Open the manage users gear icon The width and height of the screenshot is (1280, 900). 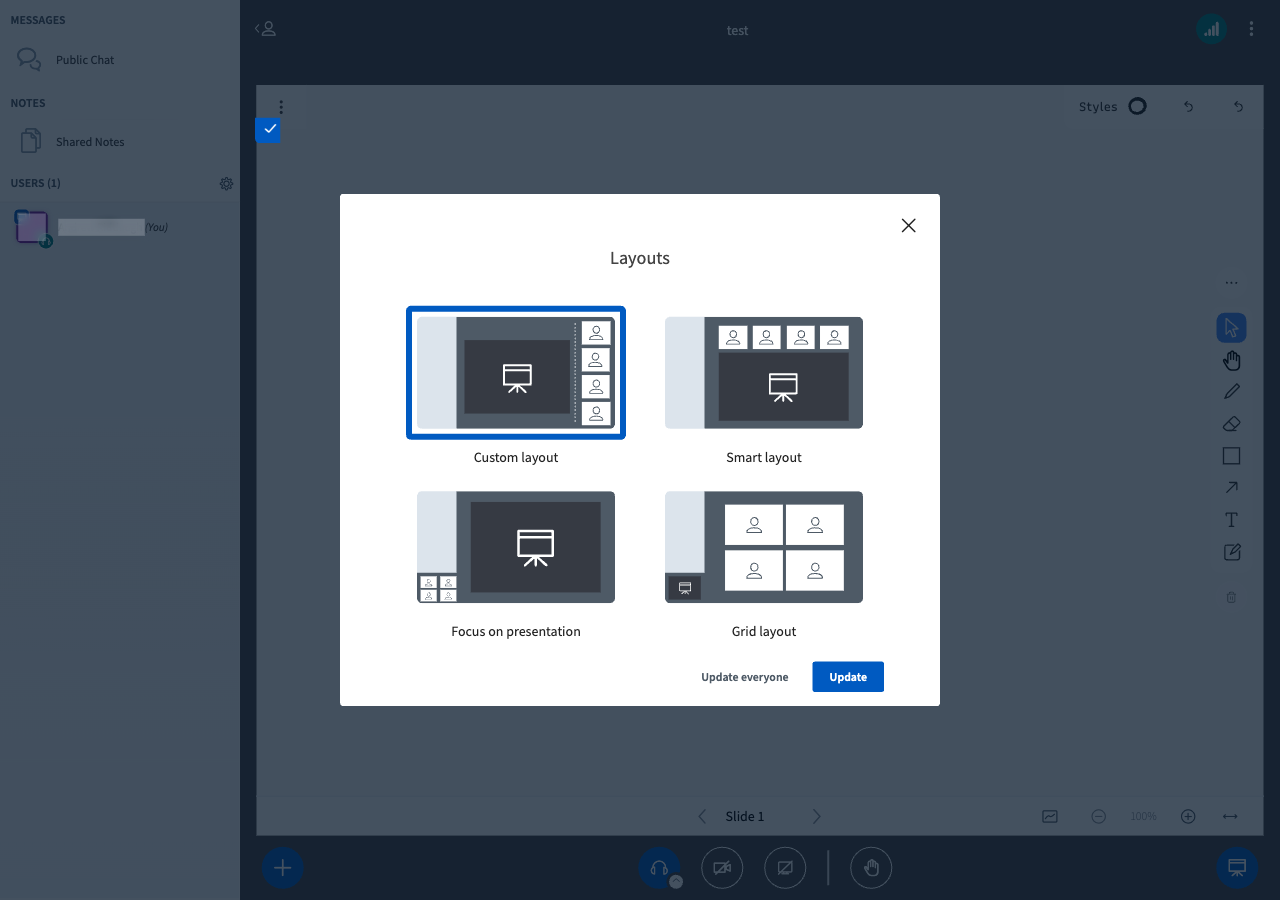(x=226, y=184)
